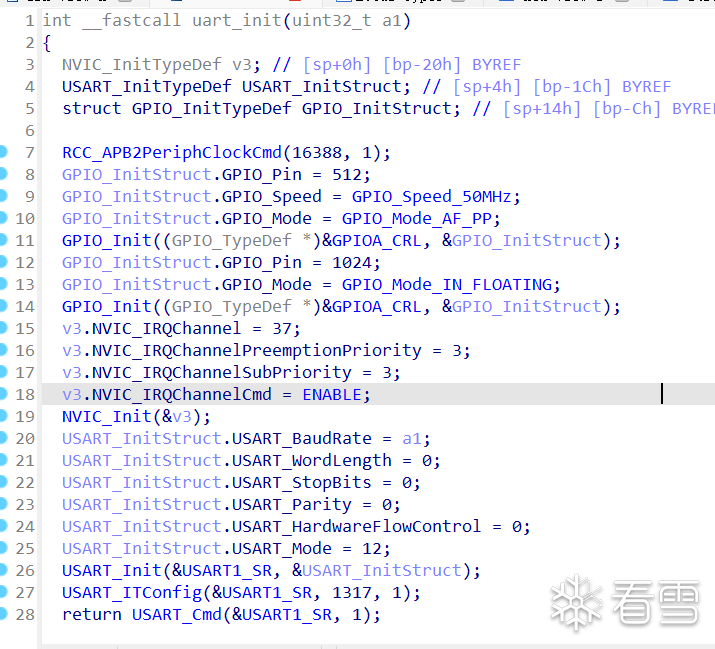This screenshot has height=649, width=715.
Task: Click the NVIC_InitTypeDef type on line 3
Action: coord(142,65)
